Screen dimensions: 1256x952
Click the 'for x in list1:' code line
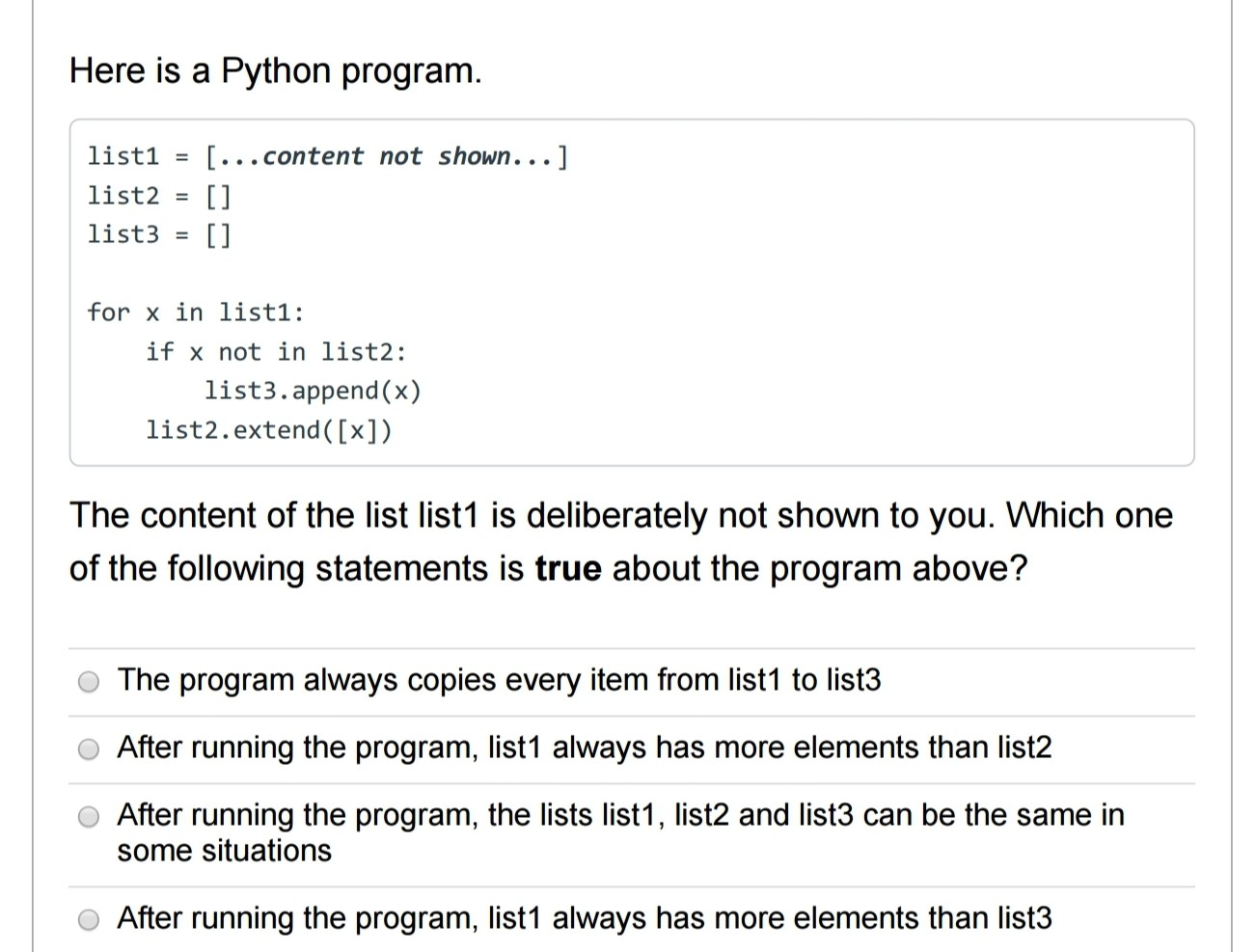click(x=196, y=313)
